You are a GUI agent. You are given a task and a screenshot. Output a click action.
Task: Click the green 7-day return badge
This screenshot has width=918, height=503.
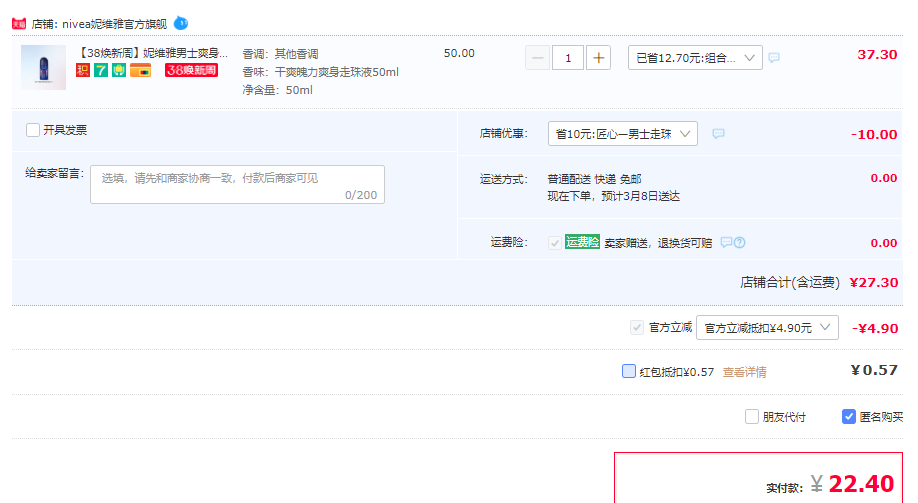(x=101, y=71)
